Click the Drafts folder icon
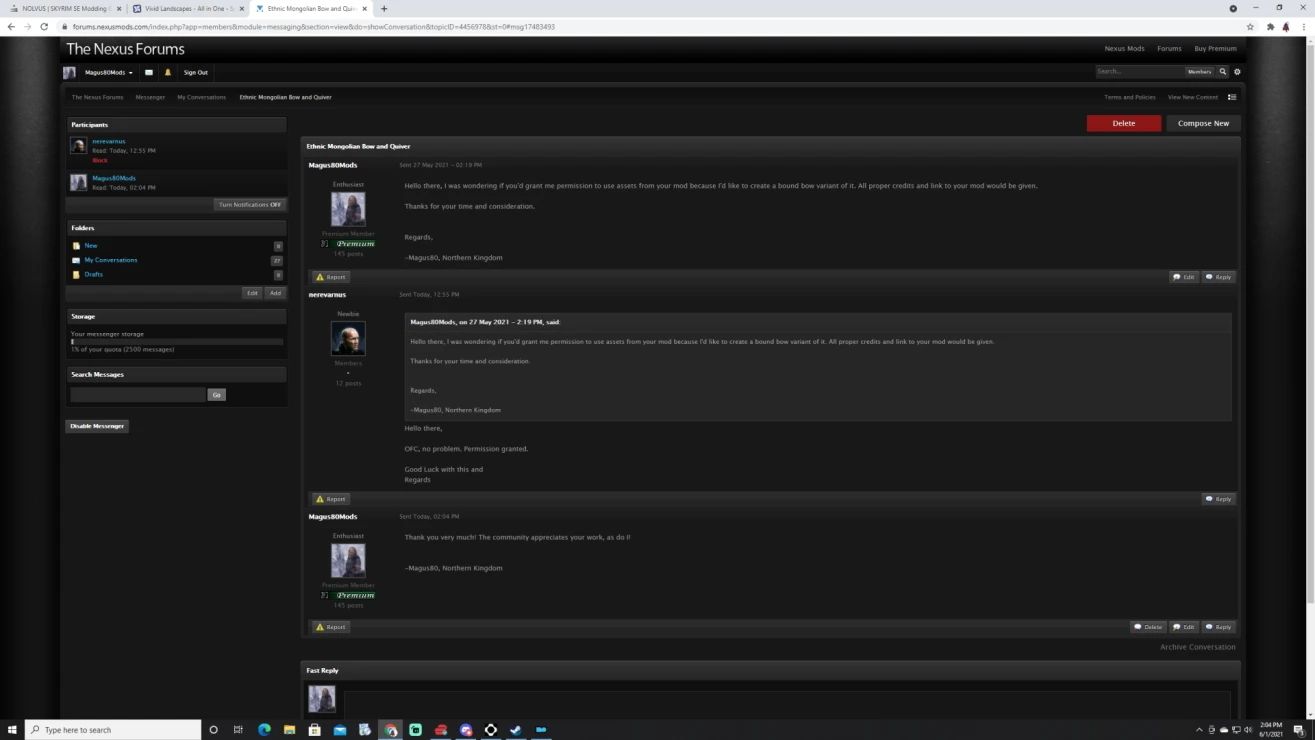The height and width of the screenshot is (740, 1315). (x=76, y=274)
